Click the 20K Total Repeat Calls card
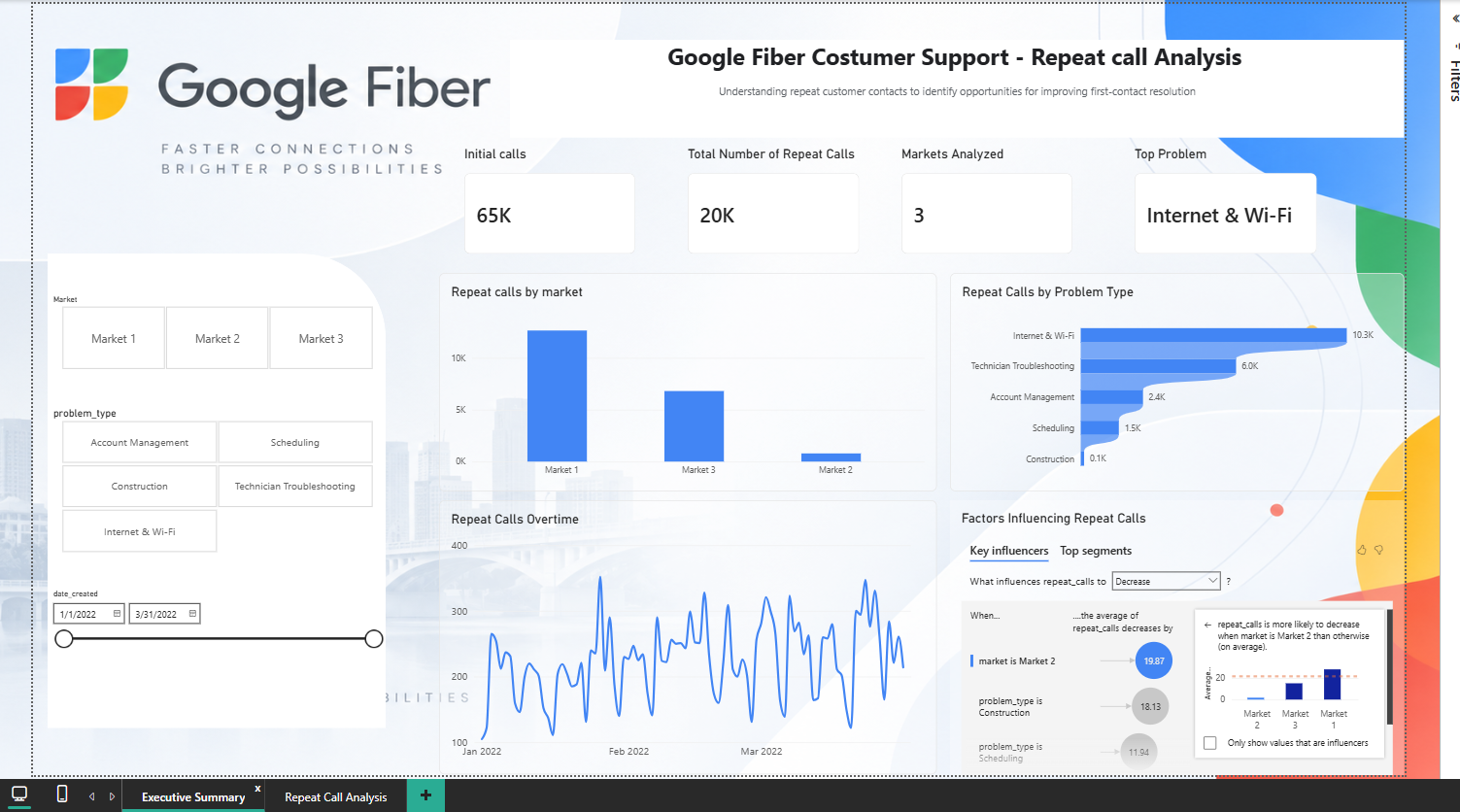This screenshot has width=1460, height=812. pyautogui.click(x=773, y=214)
